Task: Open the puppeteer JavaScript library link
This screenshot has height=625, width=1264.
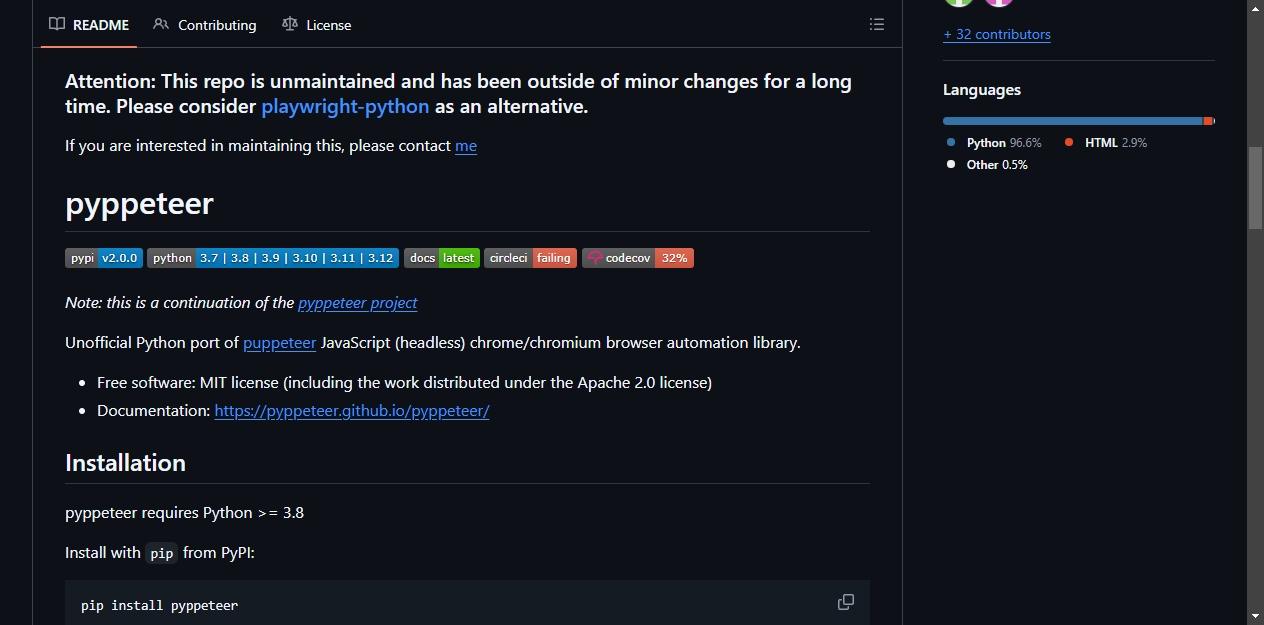Action: [280, 343]
